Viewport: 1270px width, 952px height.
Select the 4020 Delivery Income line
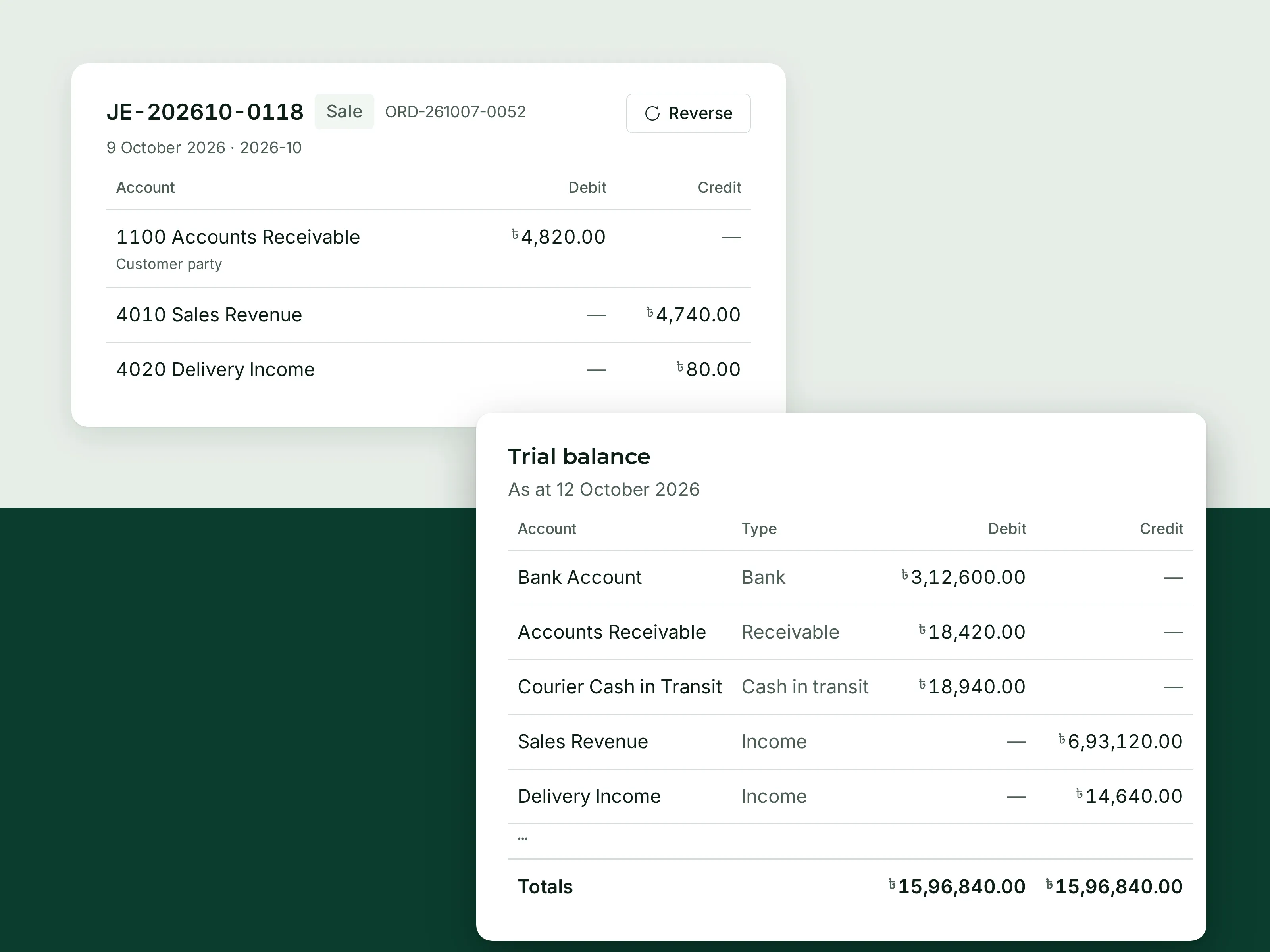click(428, 370)
